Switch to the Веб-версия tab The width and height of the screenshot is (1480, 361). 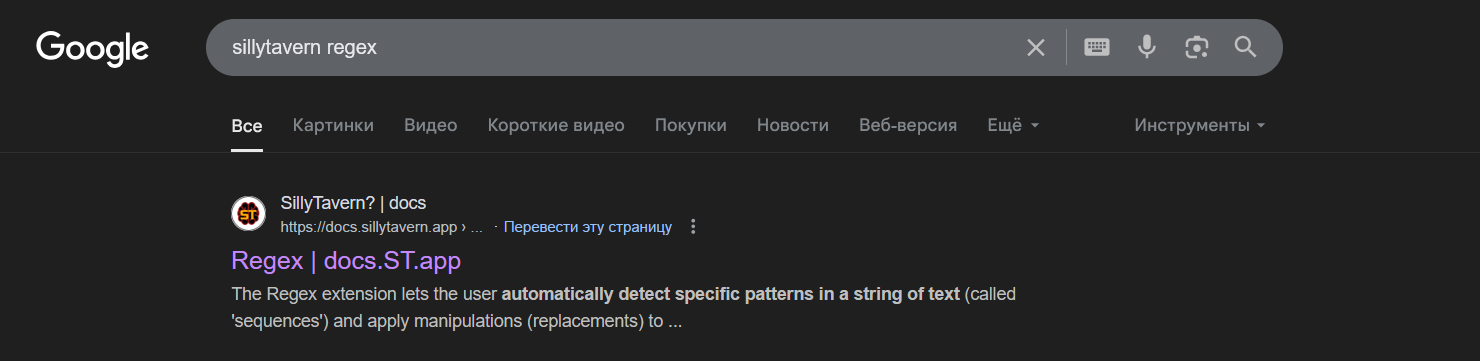click(908, 125)
